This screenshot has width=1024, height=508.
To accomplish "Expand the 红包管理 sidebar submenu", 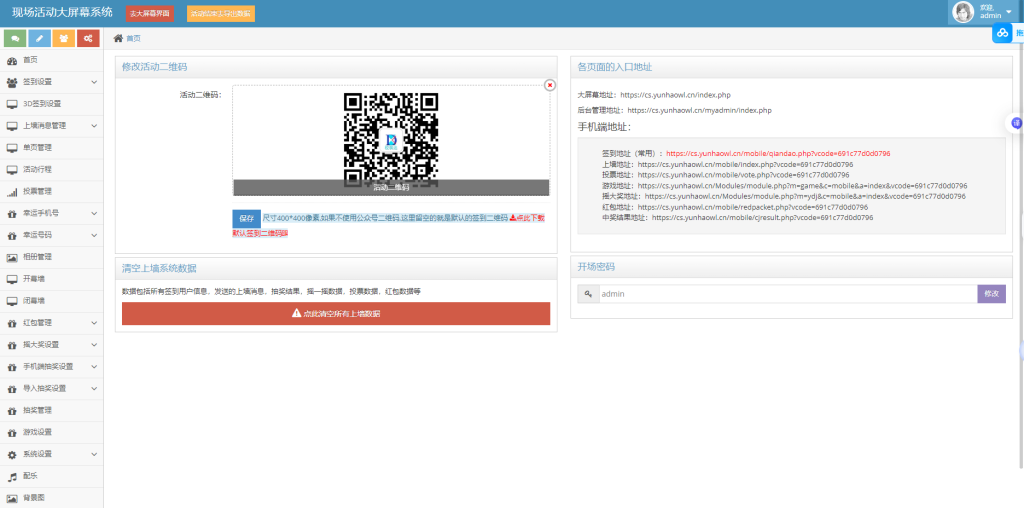I will [52, 323].
